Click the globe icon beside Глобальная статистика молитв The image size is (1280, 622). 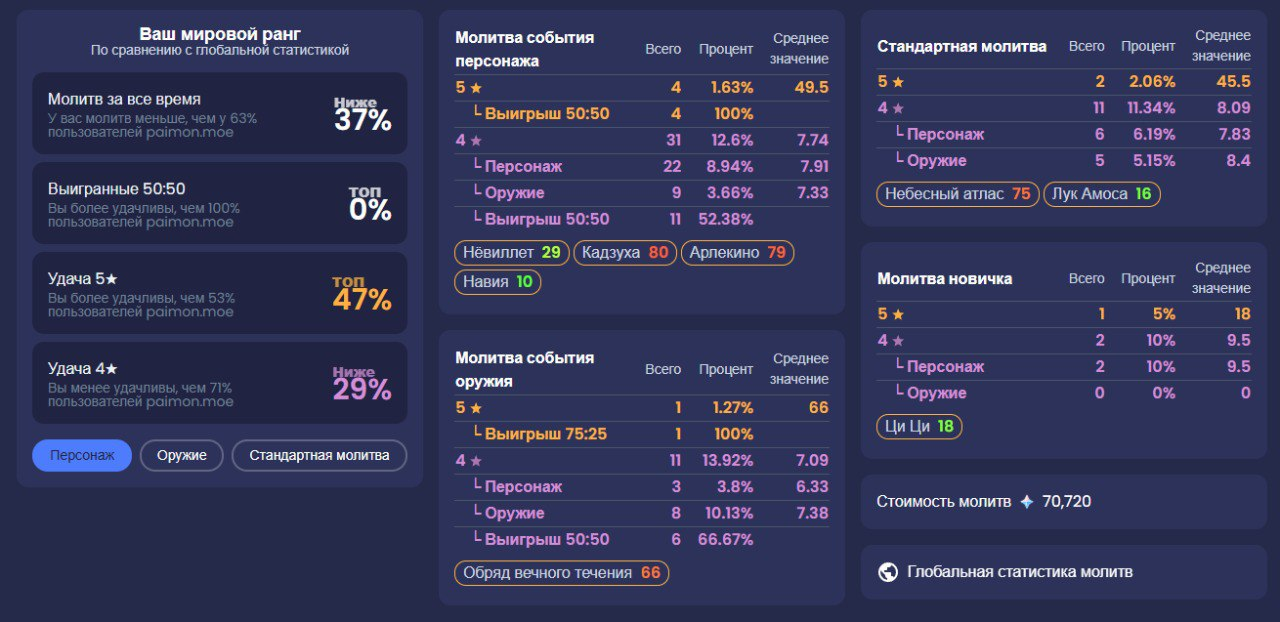(887, 572)
